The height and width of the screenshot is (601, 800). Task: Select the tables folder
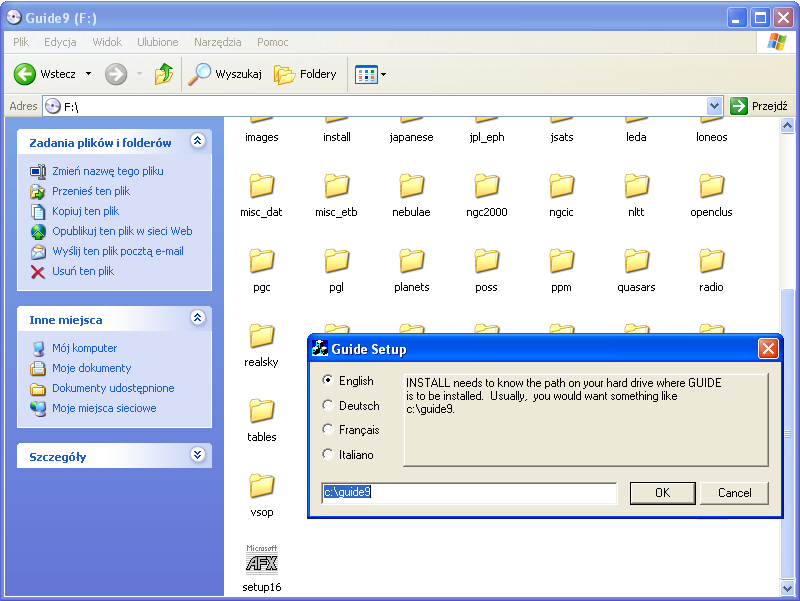point(261,421)
